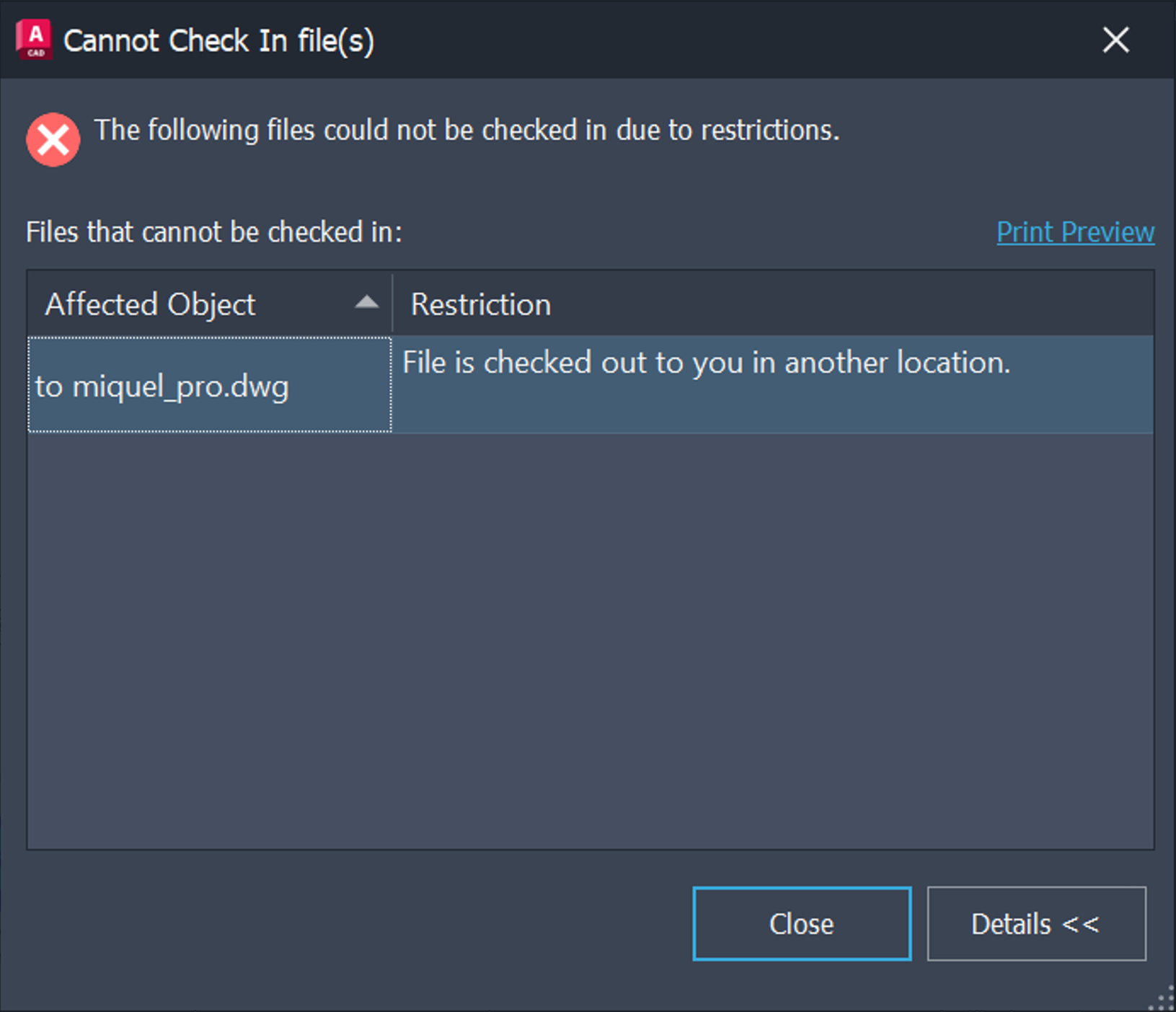Image resolution: width=1176 pixels, height=1012 pixels.
Task: Click the resize grip dots at bottom right
Action: (1161, 999)
